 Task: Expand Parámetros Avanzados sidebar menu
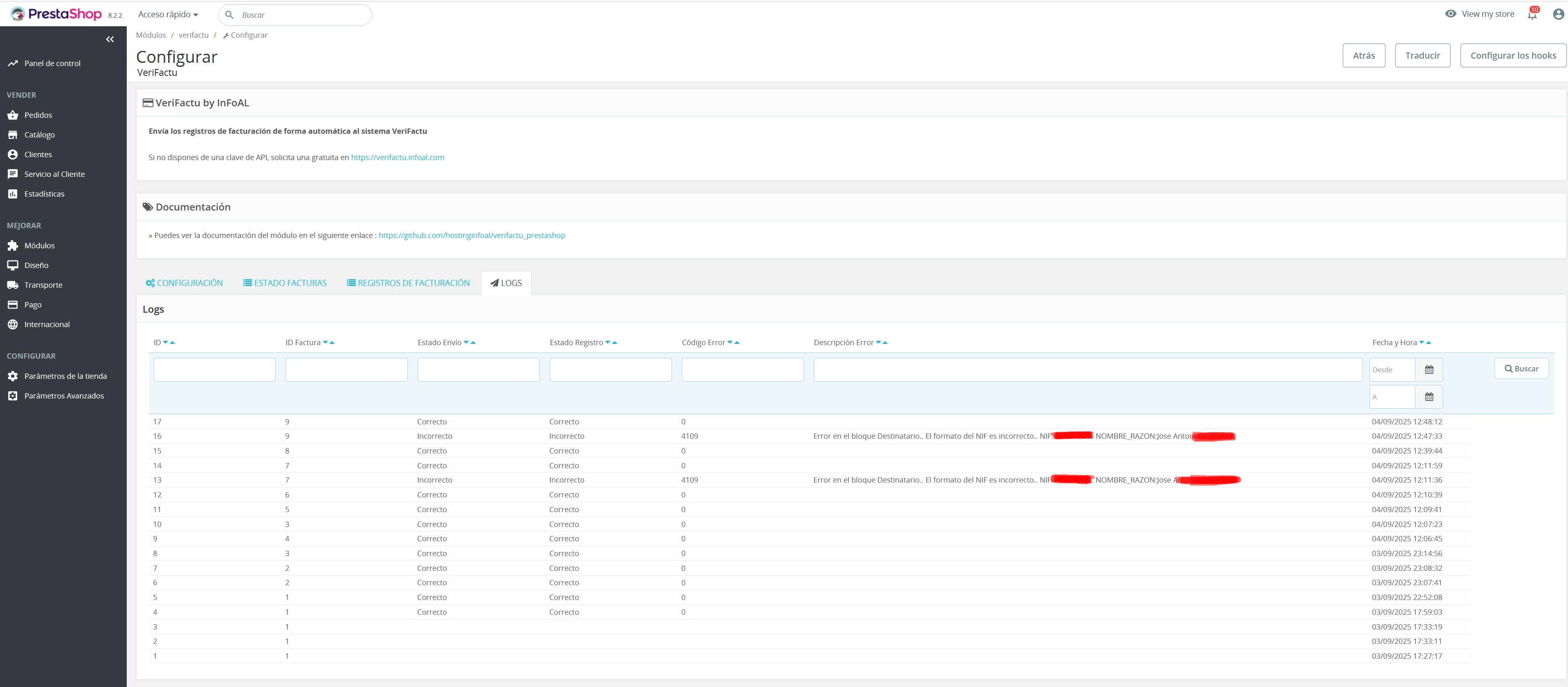click(x=64, y=396)
